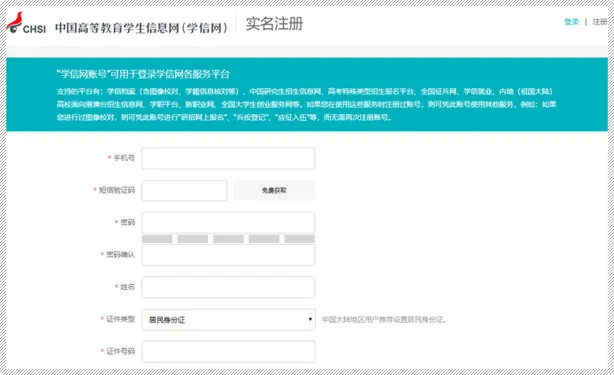Open the 注册 link at top right
This screenshot has height=375, width=614.
pyautogui.click(x=600, y=22)
